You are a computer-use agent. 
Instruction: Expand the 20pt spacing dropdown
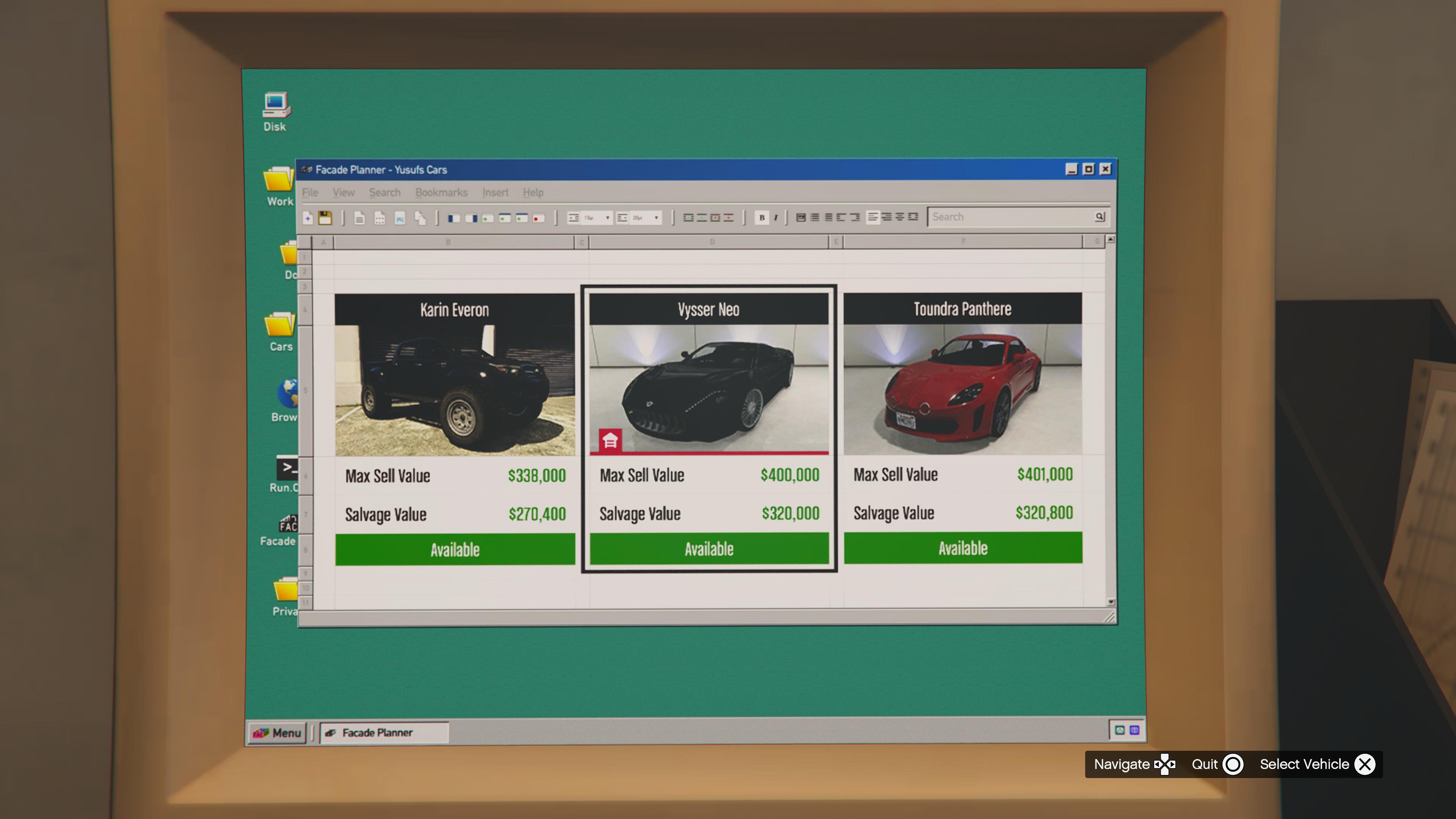coord(656,218)
